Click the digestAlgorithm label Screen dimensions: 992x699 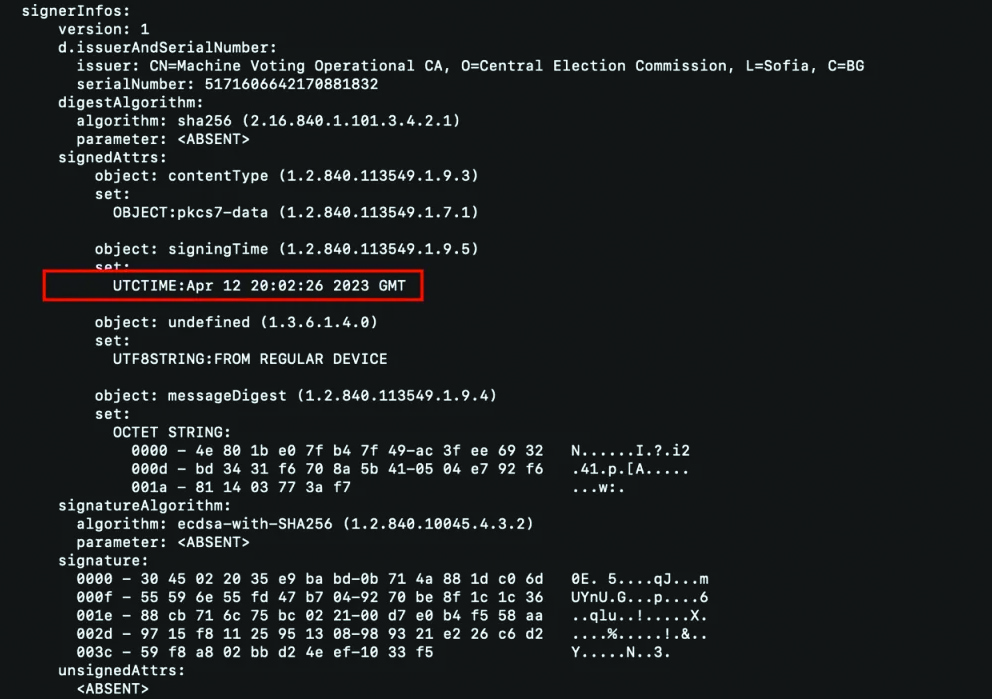130,102
